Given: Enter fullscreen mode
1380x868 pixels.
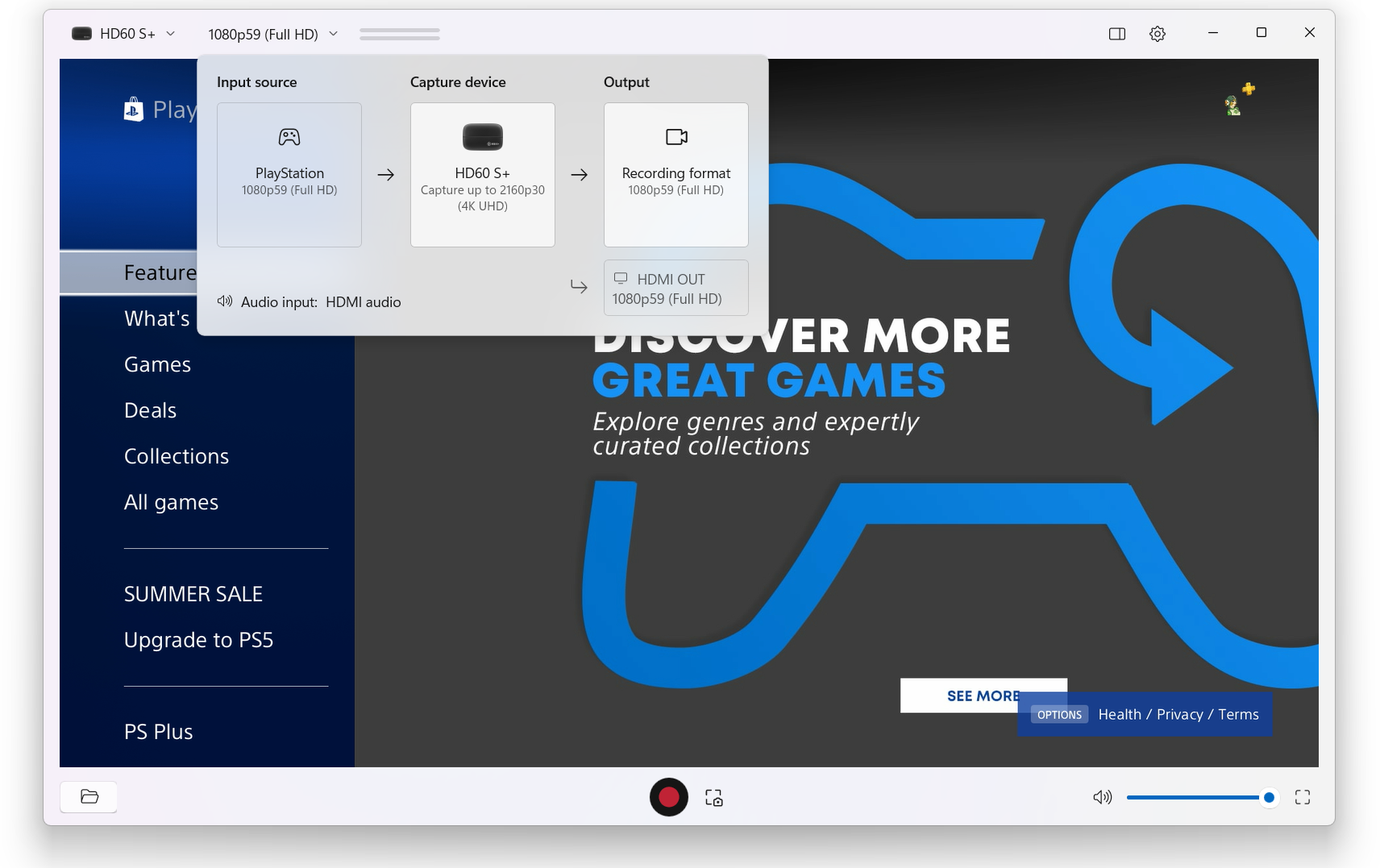Looking at the screenshot, I should pyautogui.click(x=1302, y=797).
